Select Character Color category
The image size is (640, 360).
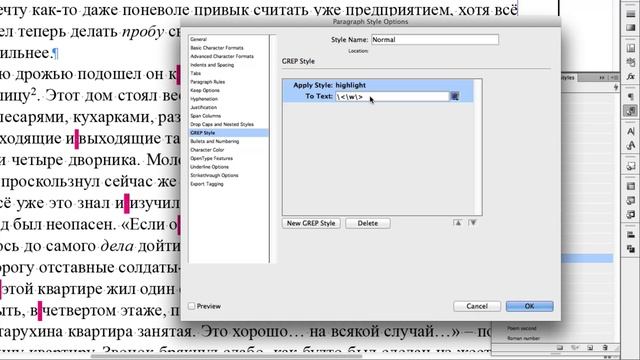click(207, 150)
